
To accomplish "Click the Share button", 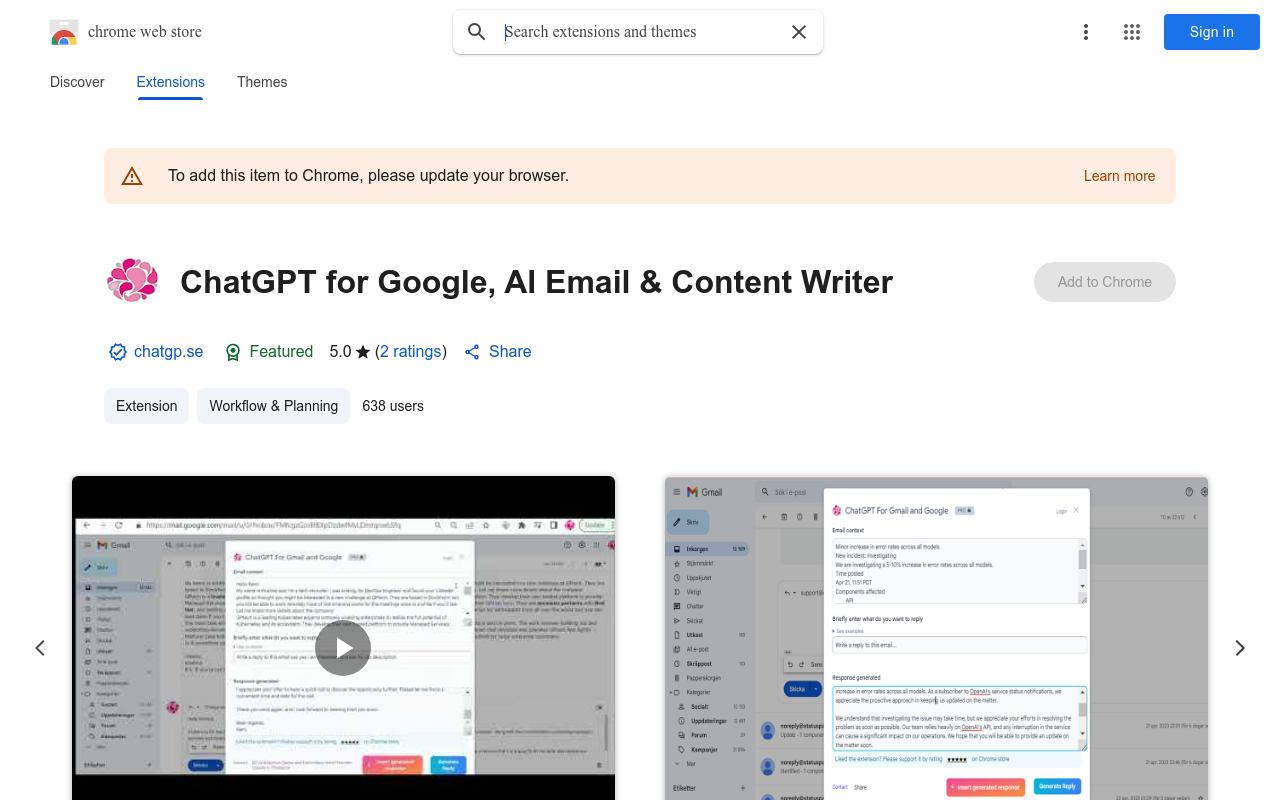I will pos(498,352).
